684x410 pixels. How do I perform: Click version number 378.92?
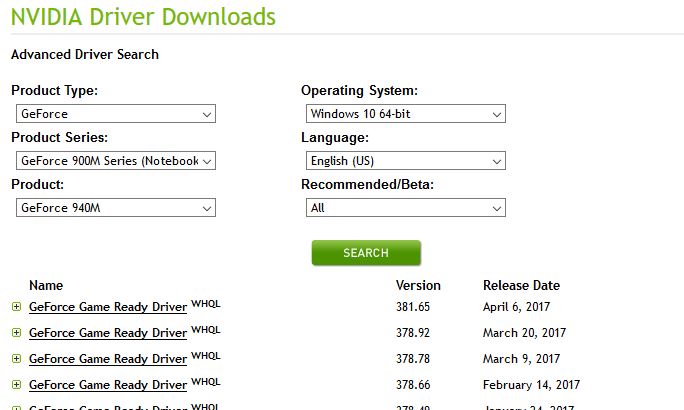[413, 333]
